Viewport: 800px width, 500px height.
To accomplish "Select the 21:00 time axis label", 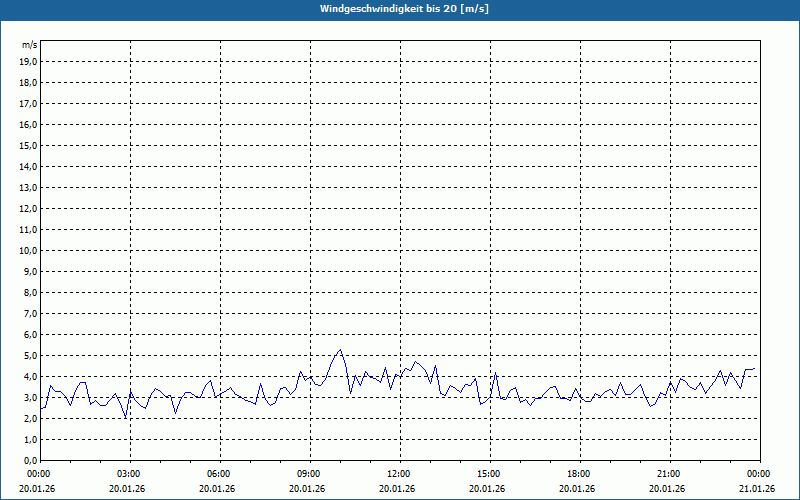I will 668,474.
